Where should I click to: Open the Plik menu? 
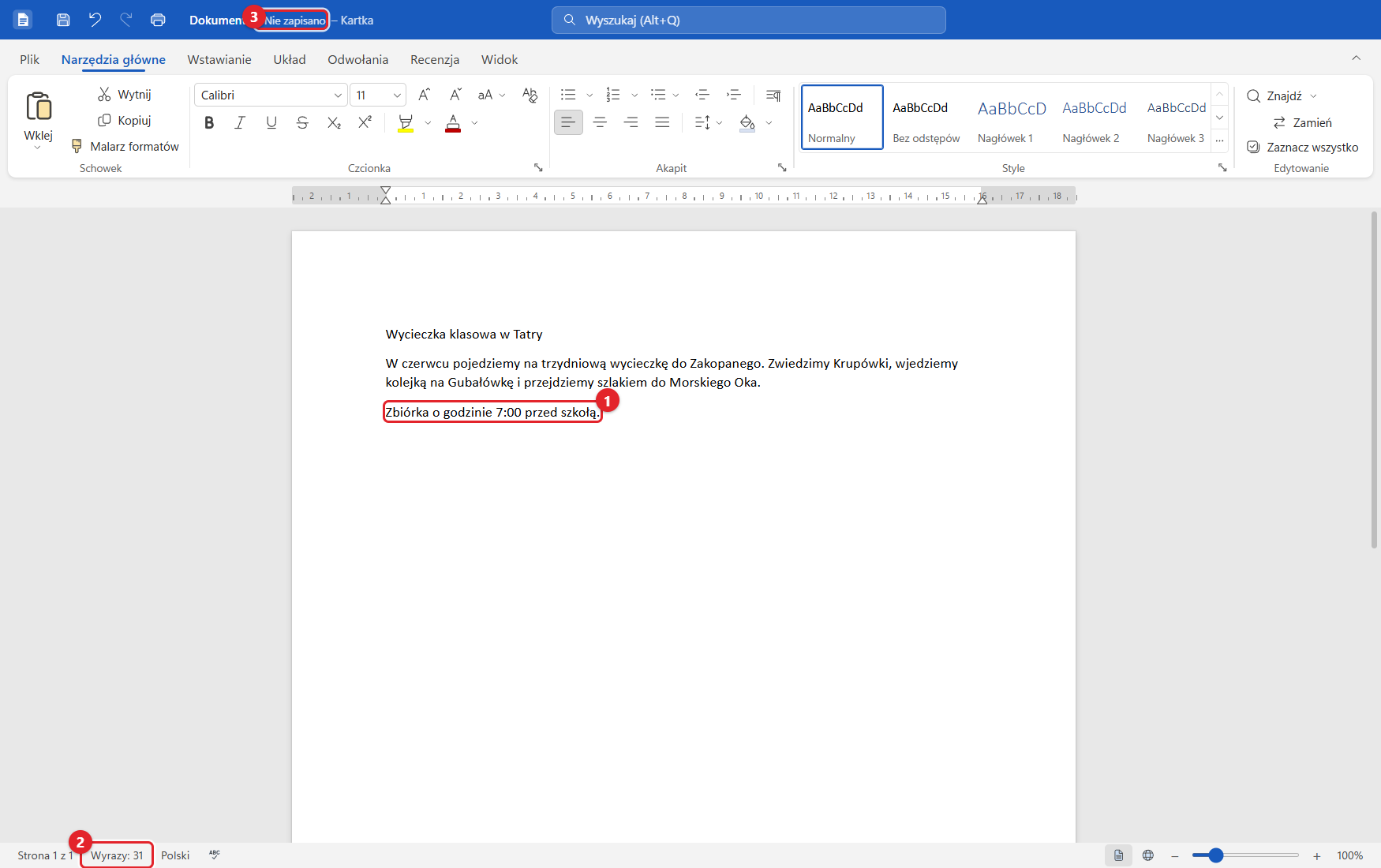click(30, 60)
